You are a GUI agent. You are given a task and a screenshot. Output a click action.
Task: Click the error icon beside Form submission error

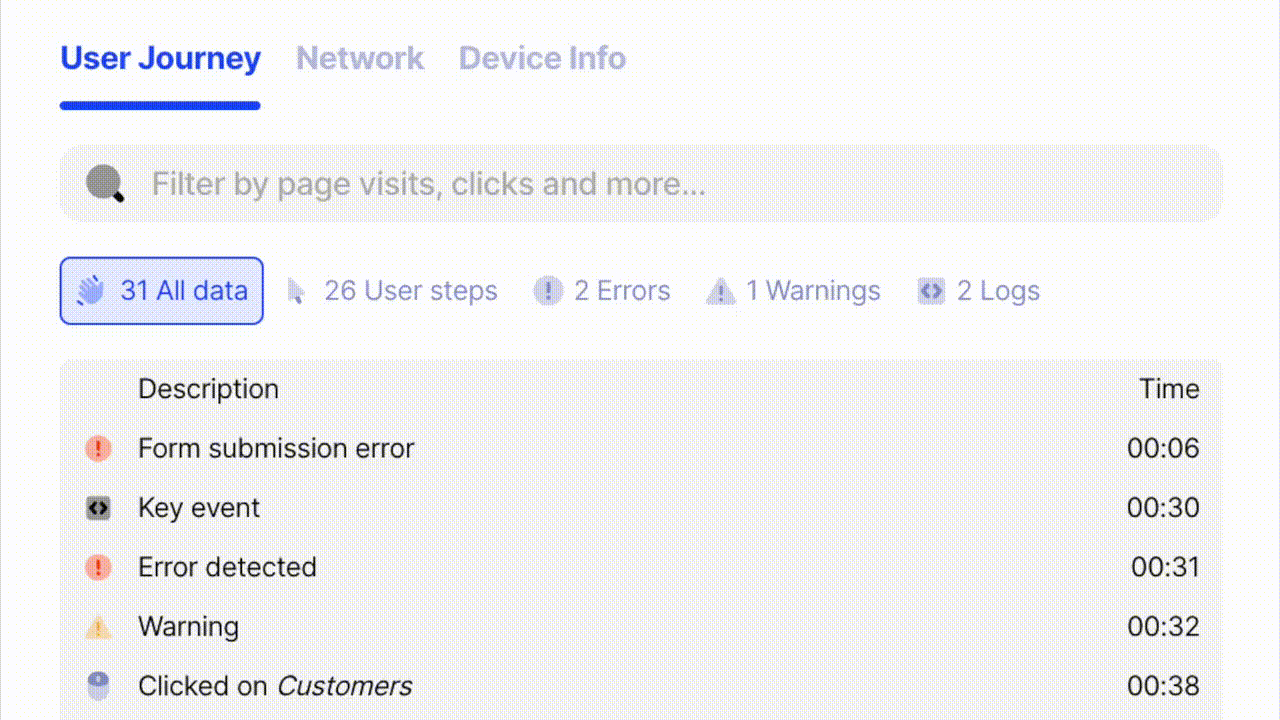pos(97,448)
